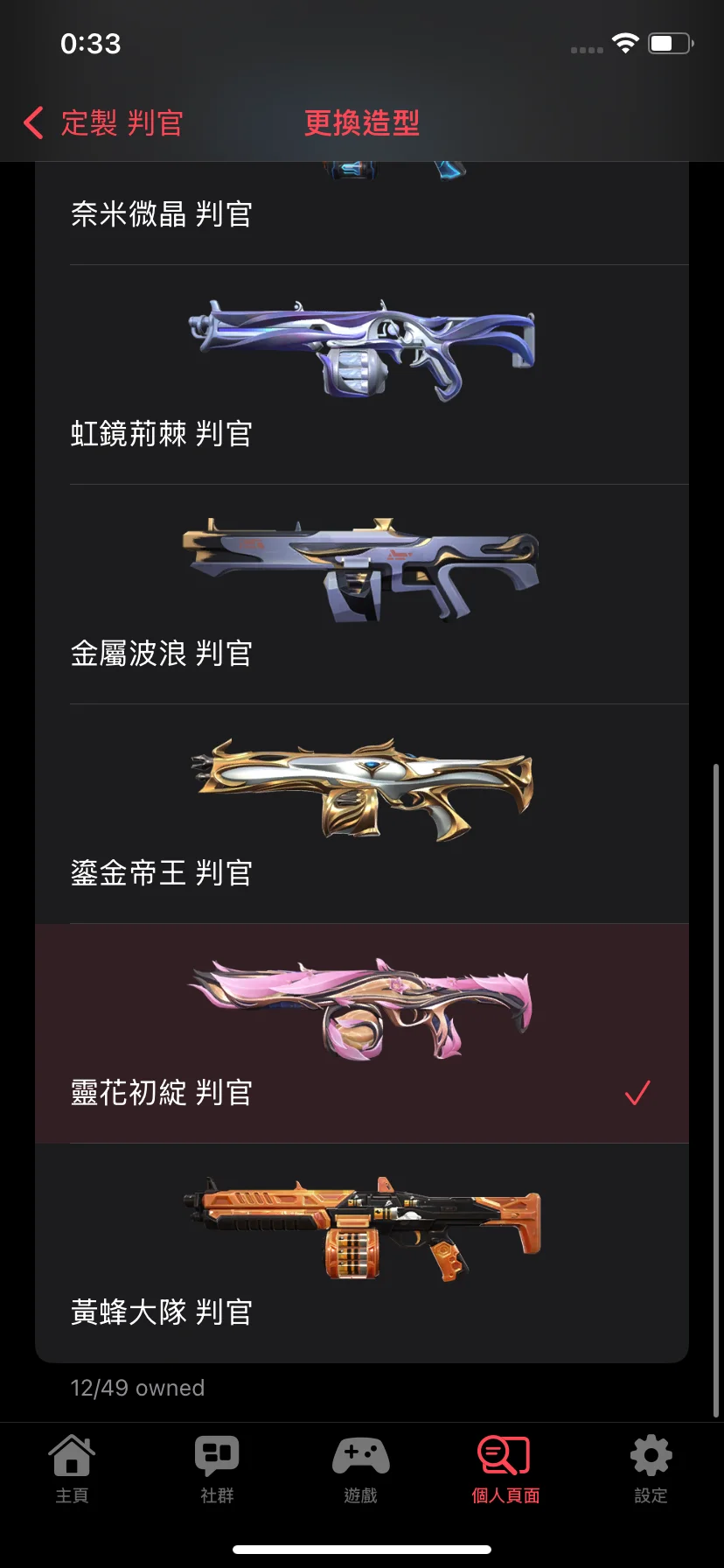Select the 虹鏡荊棘 判官 skin label

click(162, 434)
